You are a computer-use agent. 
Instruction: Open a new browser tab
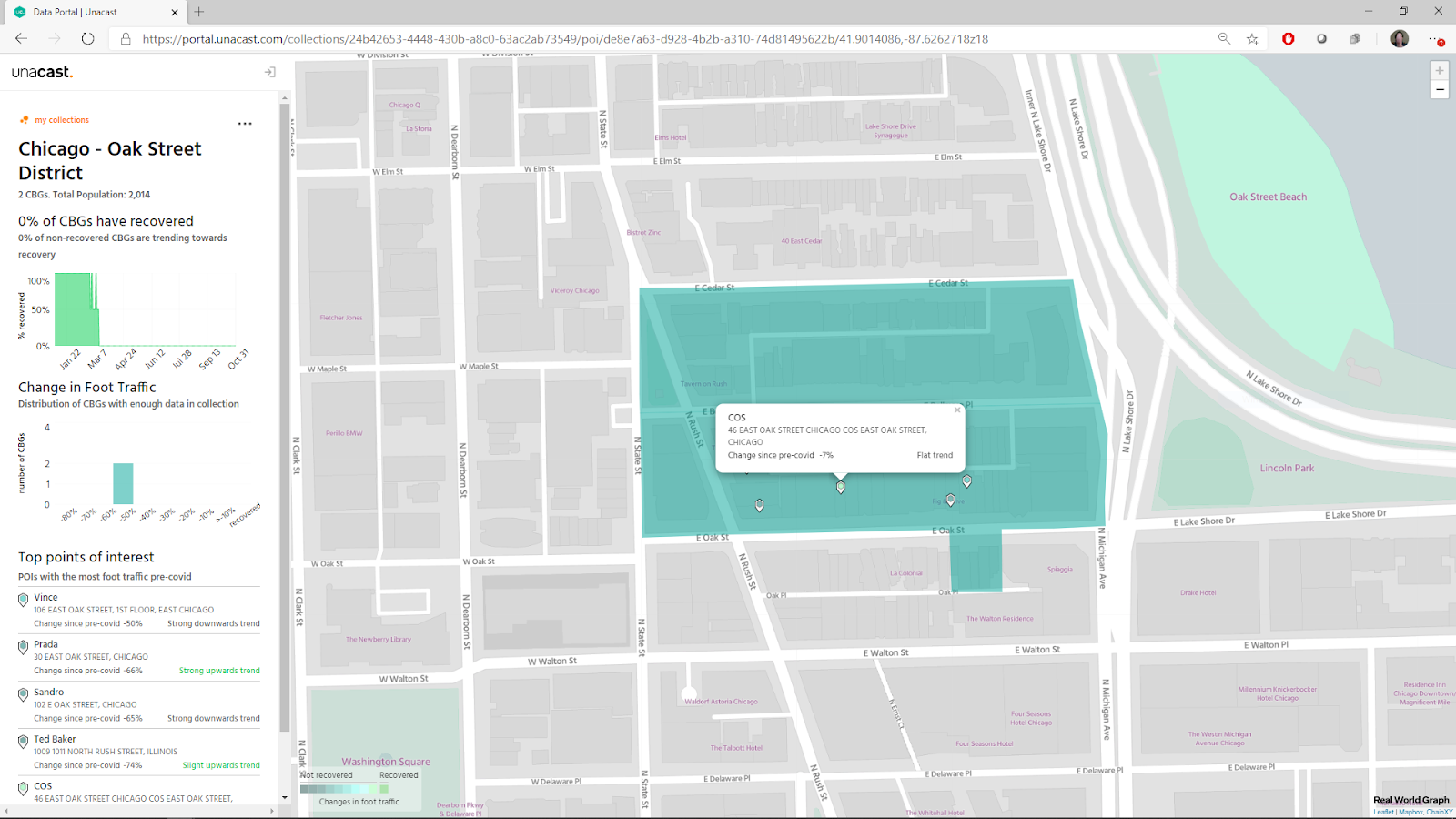pos(199,12)
